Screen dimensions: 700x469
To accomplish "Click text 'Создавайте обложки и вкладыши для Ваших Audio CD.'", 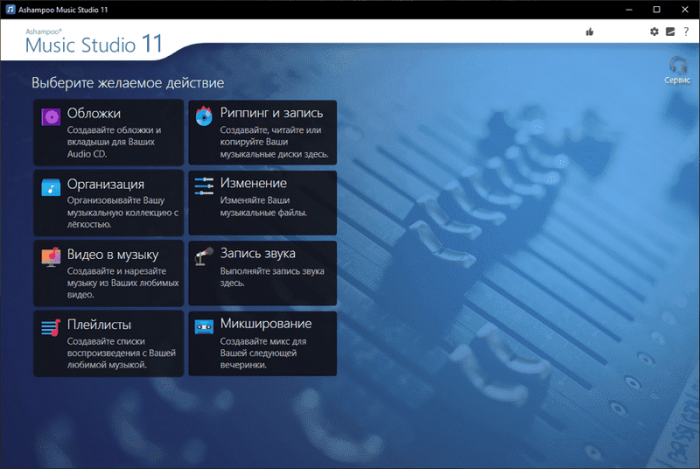I will click(x=114, y=142).
